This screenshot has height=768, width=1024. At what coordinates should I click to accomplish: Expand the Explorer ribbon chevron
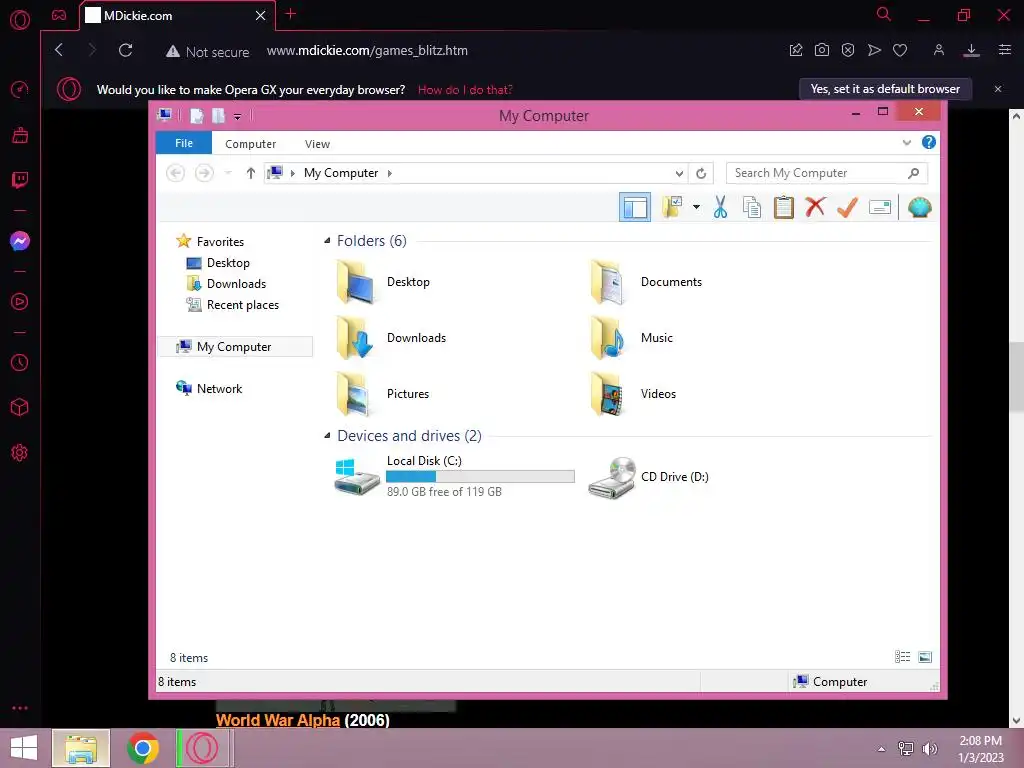point(906,142)
